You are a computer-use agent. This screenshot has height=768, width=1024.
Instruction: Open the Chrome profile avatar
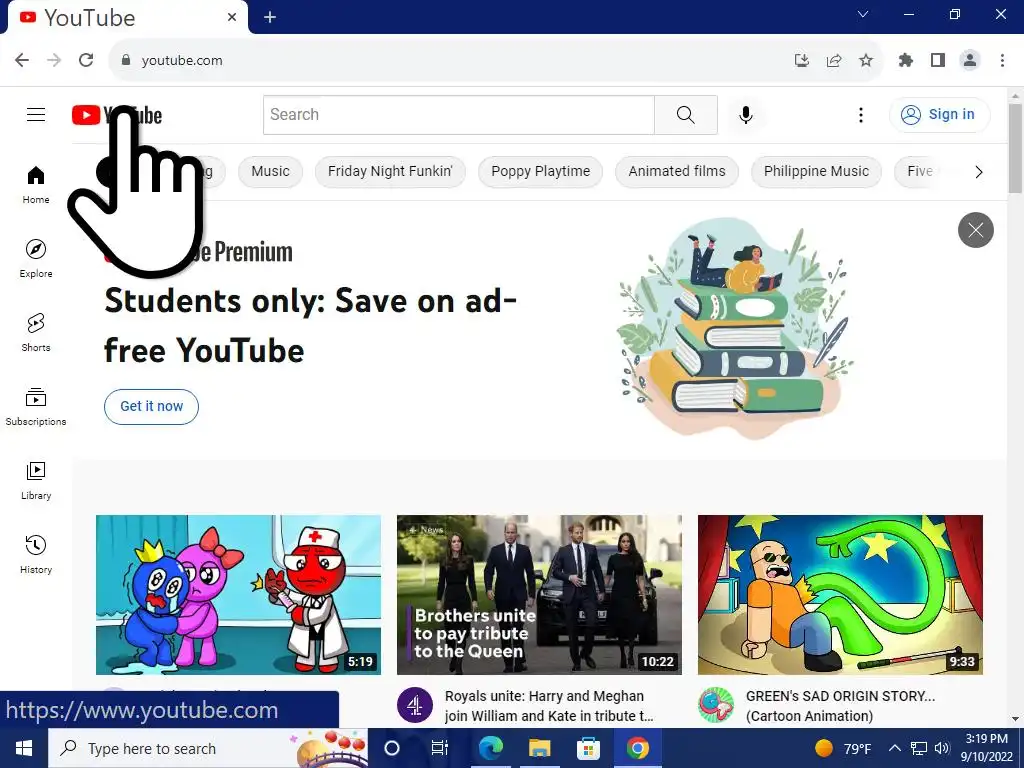point(970,61)
